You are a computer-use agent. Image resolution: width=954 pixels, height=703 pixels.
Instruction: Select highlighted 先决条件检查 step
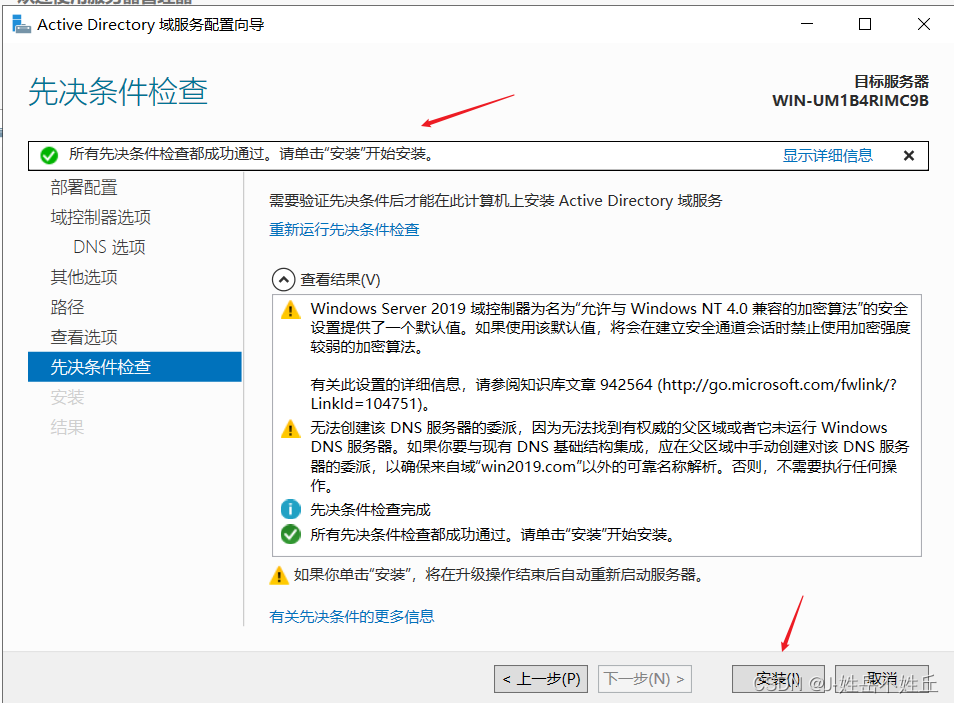(x=134, y=367)
